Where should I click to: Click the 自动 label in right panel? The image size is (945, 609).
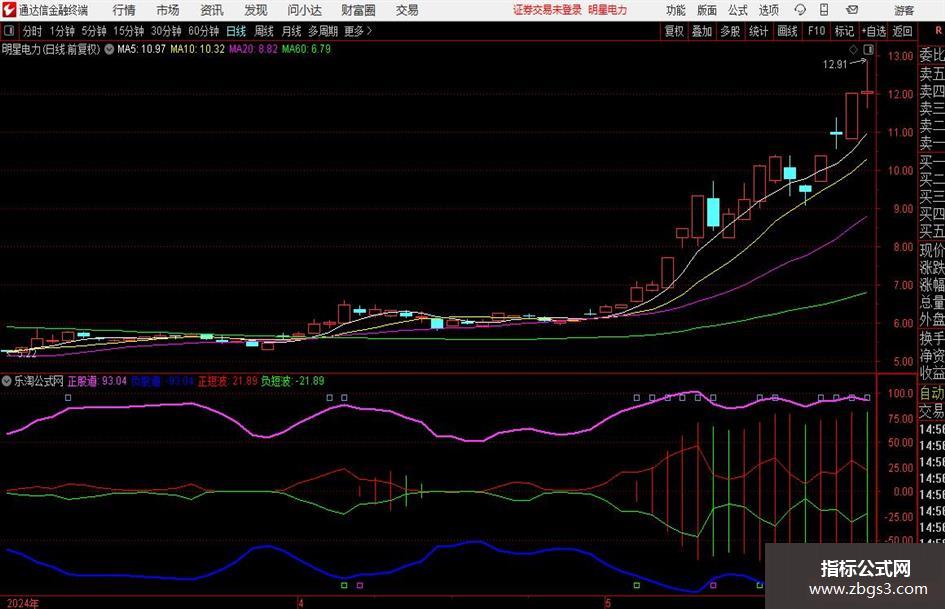click(x=932, y=393)
